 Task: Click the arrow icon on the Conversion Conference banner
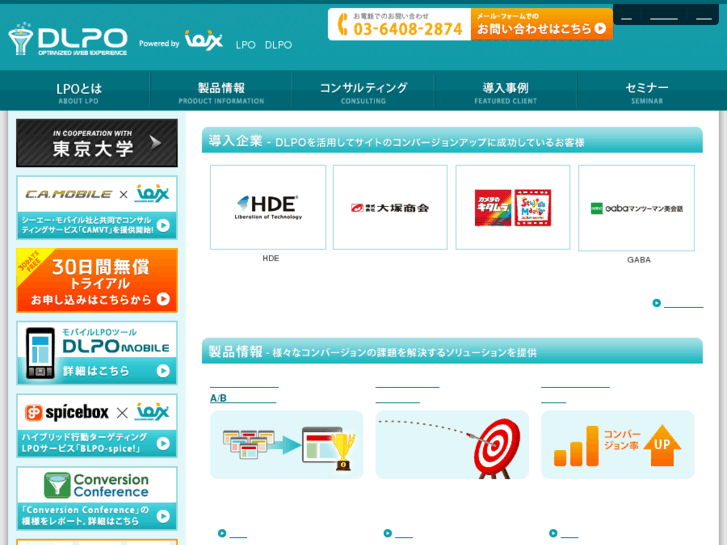click(x=163, y=516)
